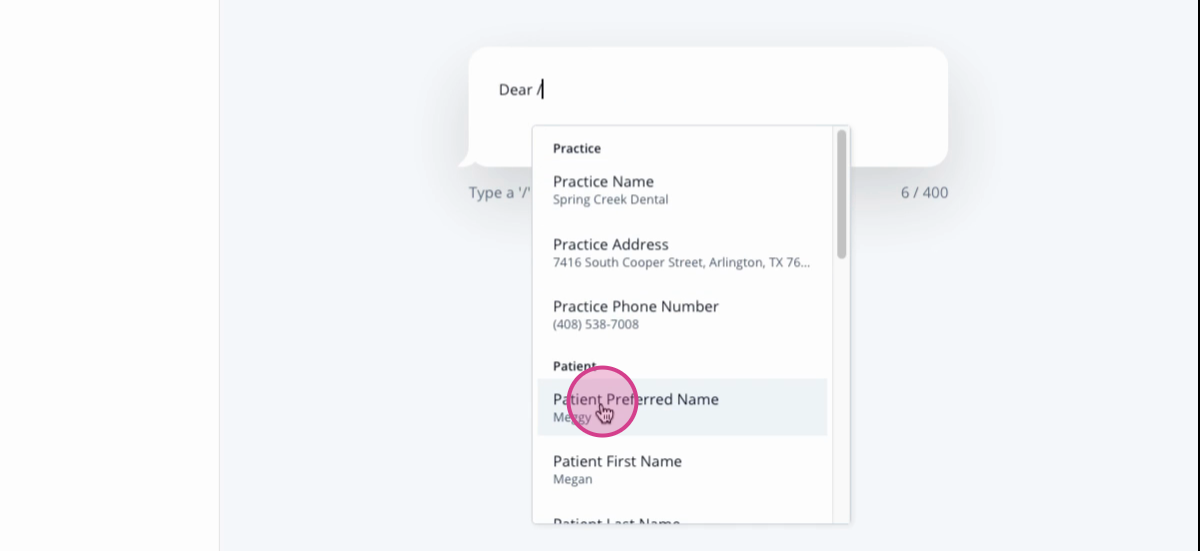Click the word Dear in the message
Screen dimensions: 1200x551
tap(516, 90)
